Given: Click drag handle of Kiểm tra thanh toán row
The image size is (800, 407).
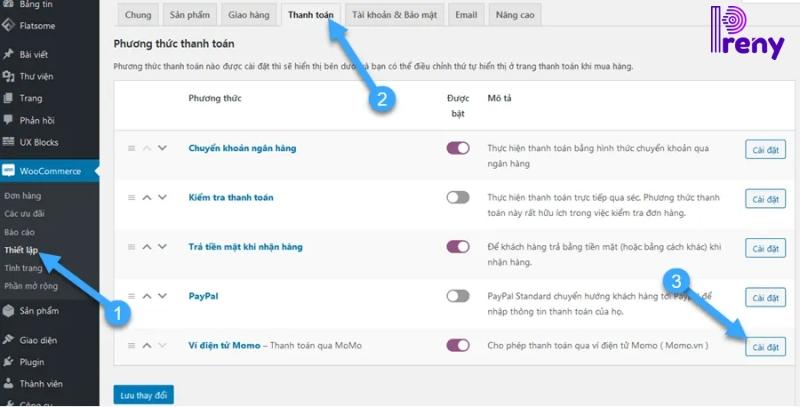Looking at the screenshot, I should click(x=131, y=197).
